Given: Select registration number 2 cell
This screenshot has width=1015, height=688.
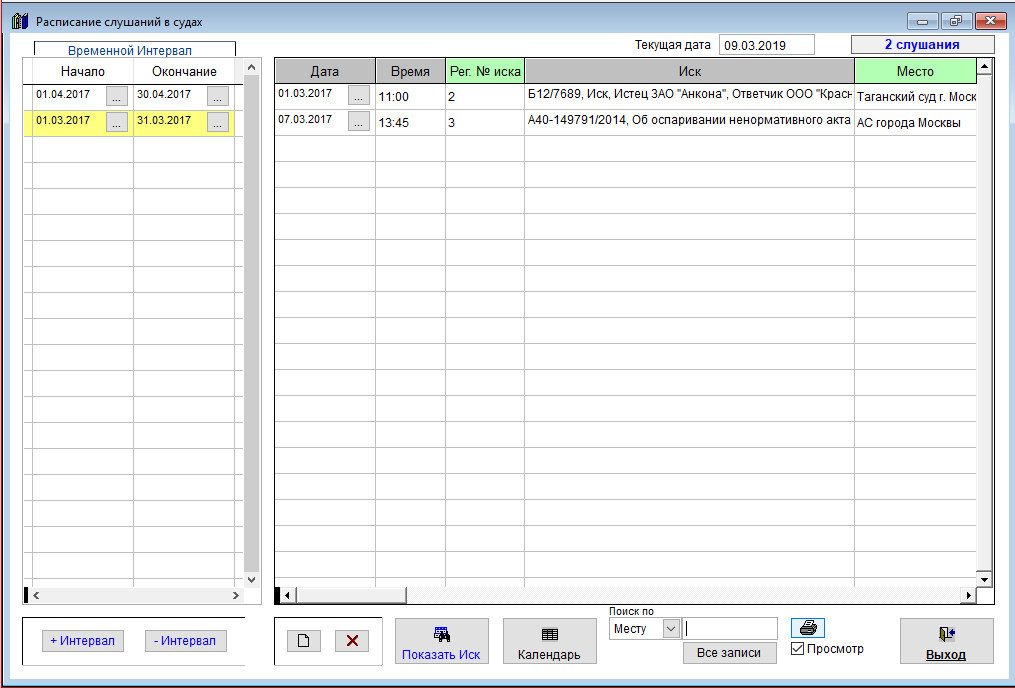Looking at the screenshot, I should (x=485, y=96).
